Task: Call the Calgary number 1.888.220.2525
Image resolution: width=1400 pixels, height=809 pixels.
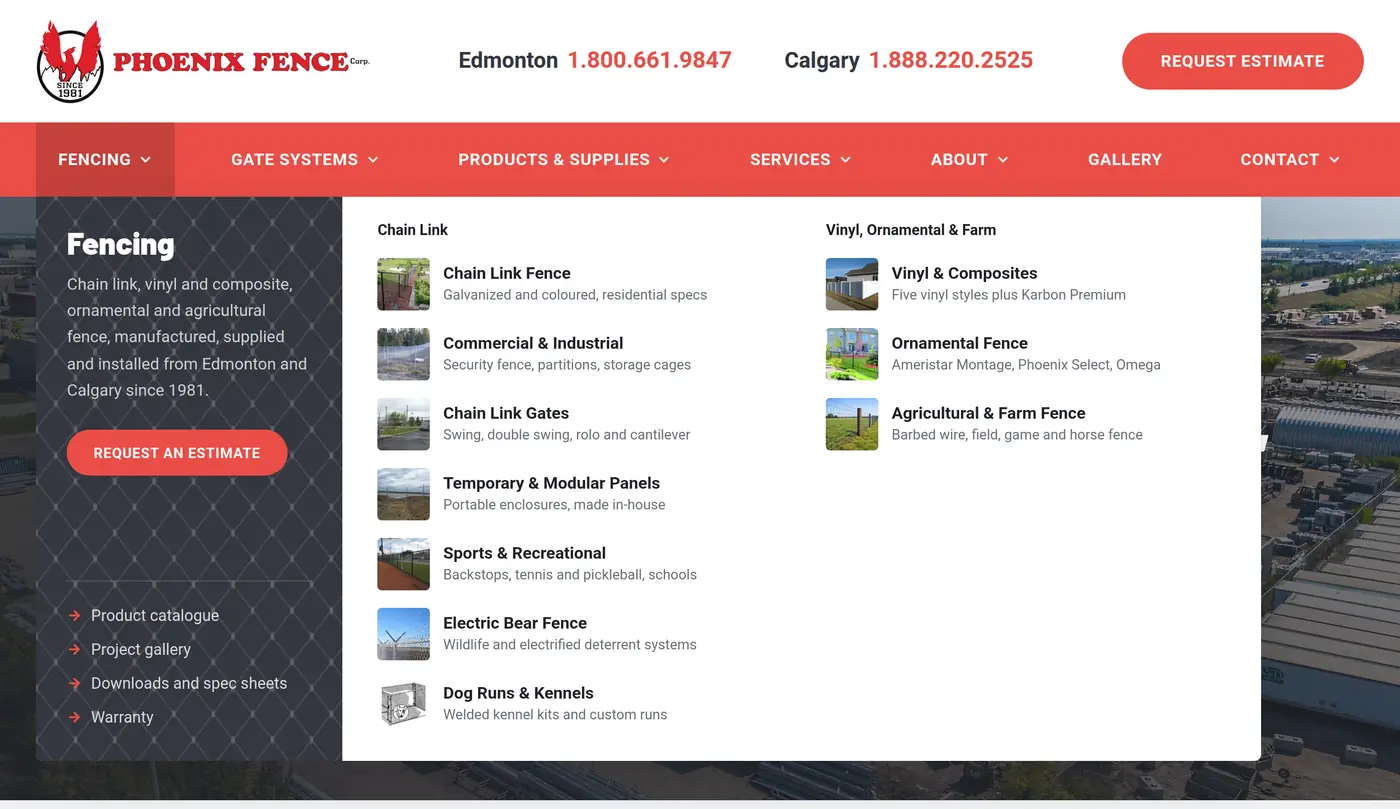Action: 951,61
